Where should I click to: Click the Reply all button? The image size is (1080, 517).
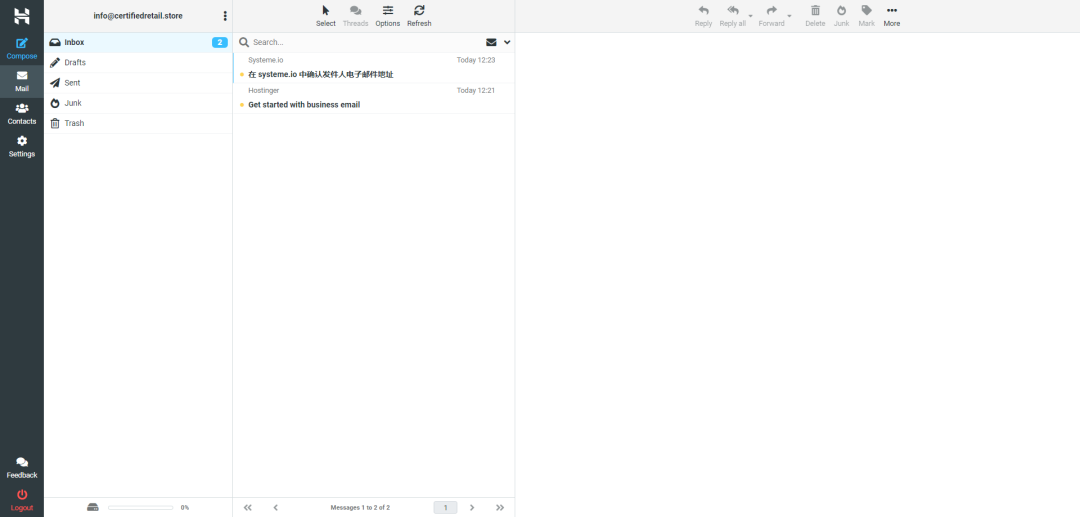pos(733,16)
